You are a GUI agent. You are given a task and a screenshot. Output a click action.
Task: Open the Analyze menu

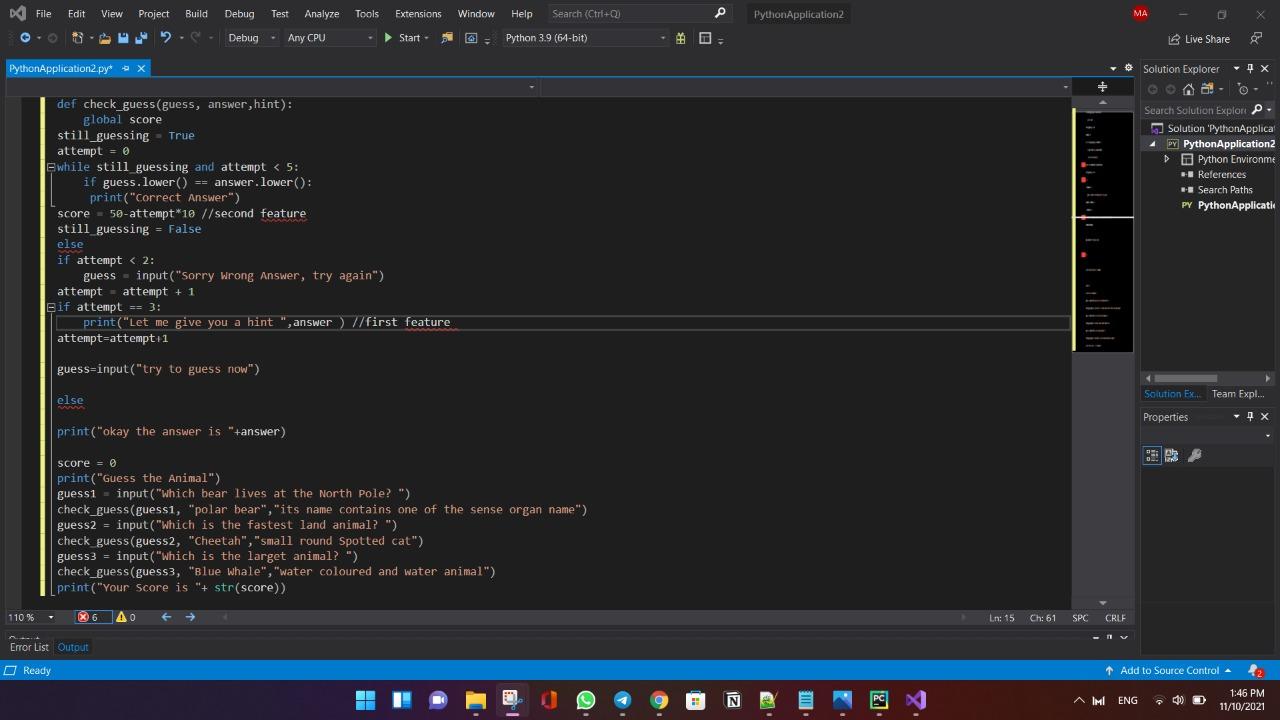point(321,13)
